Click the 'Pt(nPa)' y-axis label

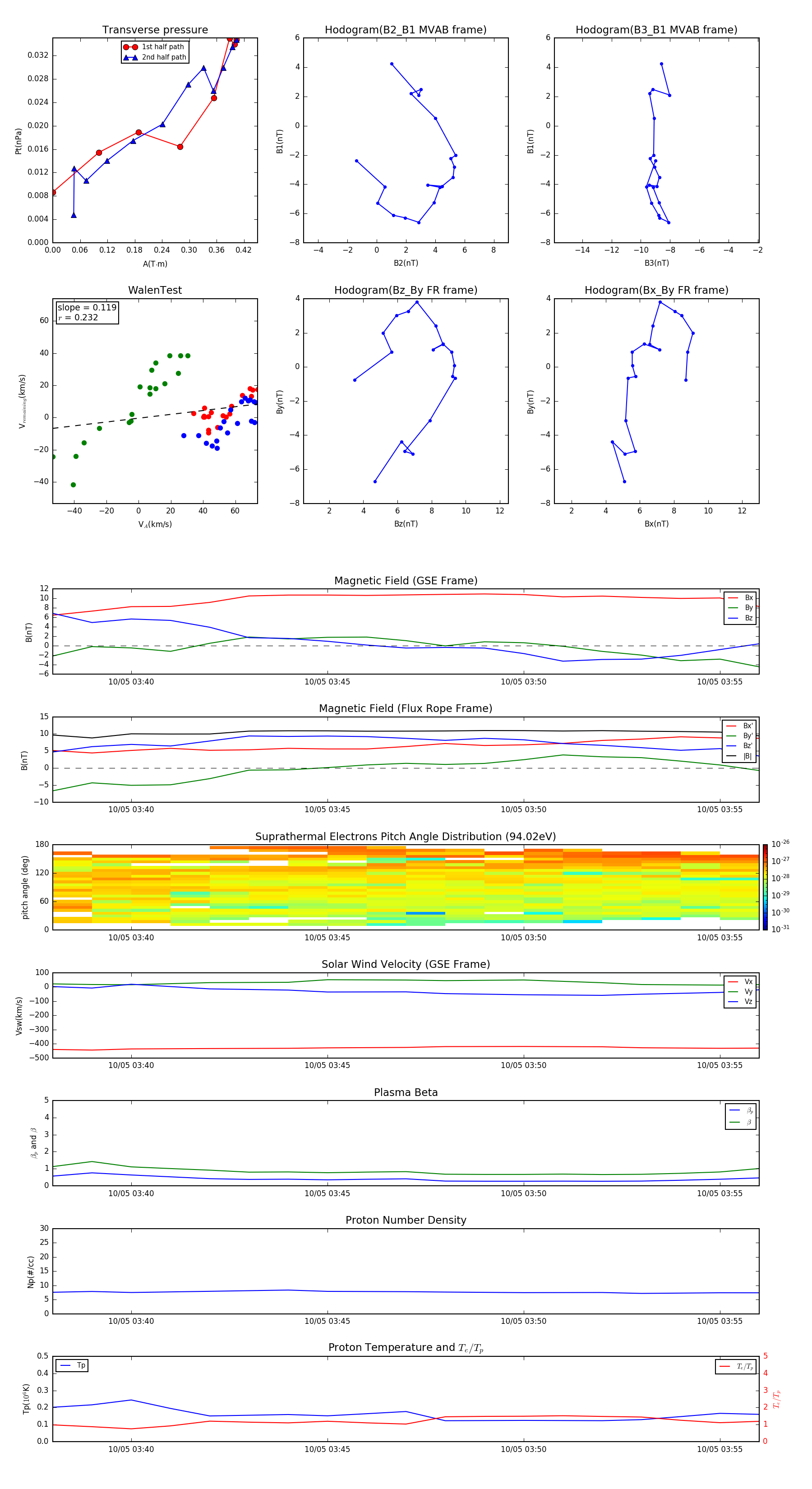pos(18,141)
